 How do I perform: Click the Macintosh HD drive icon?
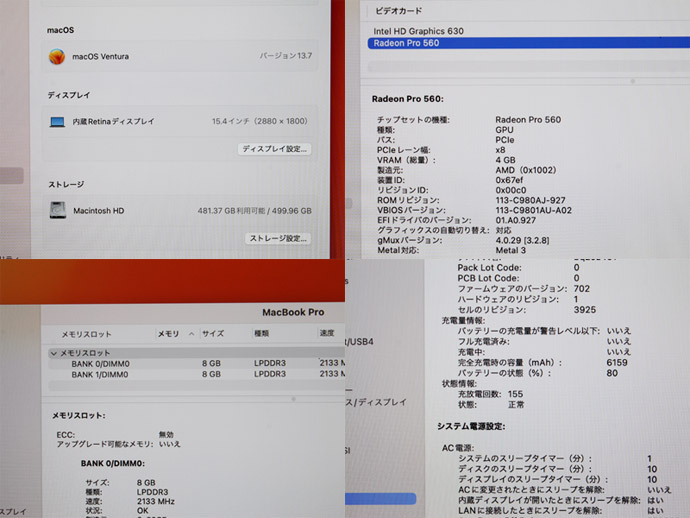pyautogui.click(x=58, y=210)
